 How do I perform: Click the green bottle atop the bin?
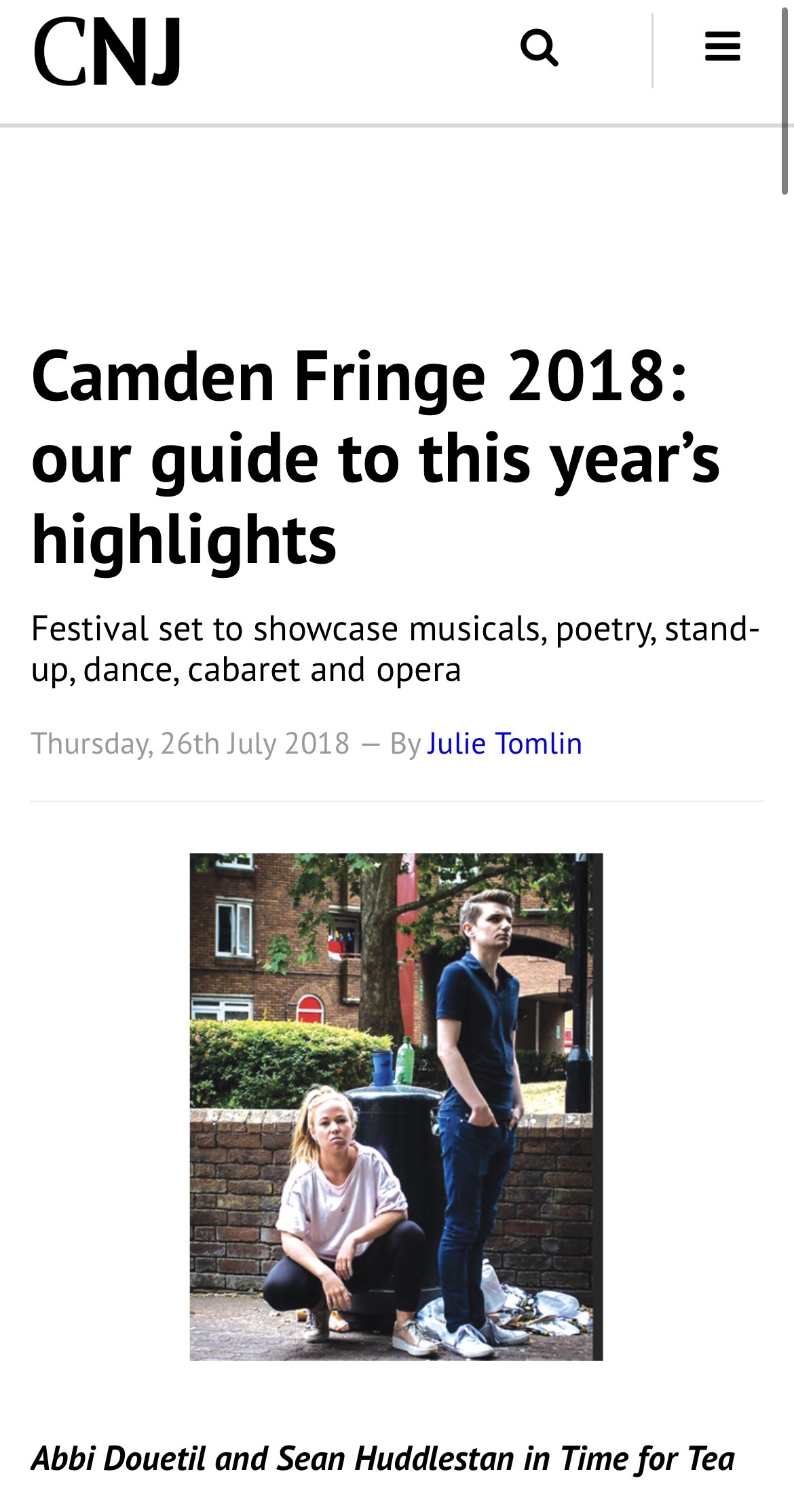tap(404, 1060)
